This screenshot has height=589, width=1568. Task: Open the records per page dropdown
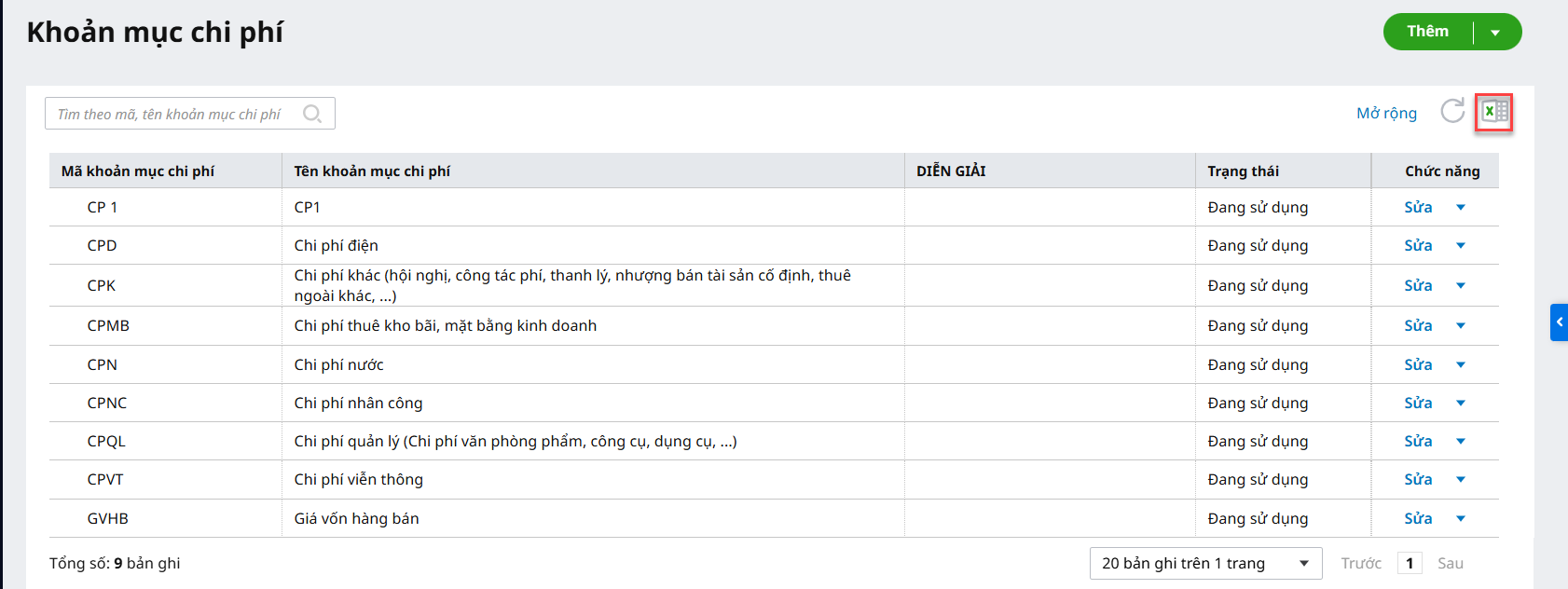point(1205,563)
